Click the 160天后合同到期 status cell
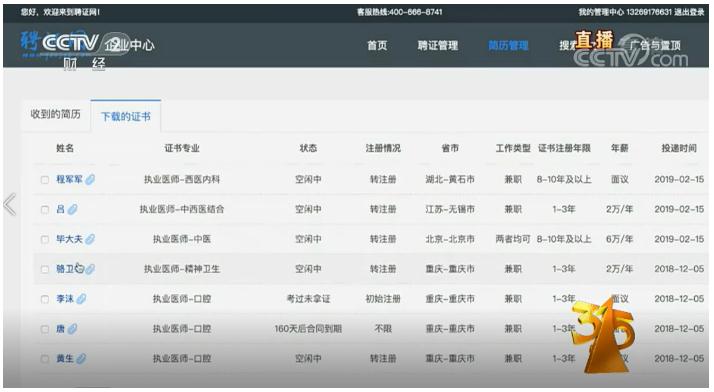This screenshot has height=392, width=714. pyautogui.click(x=308, y=329)
